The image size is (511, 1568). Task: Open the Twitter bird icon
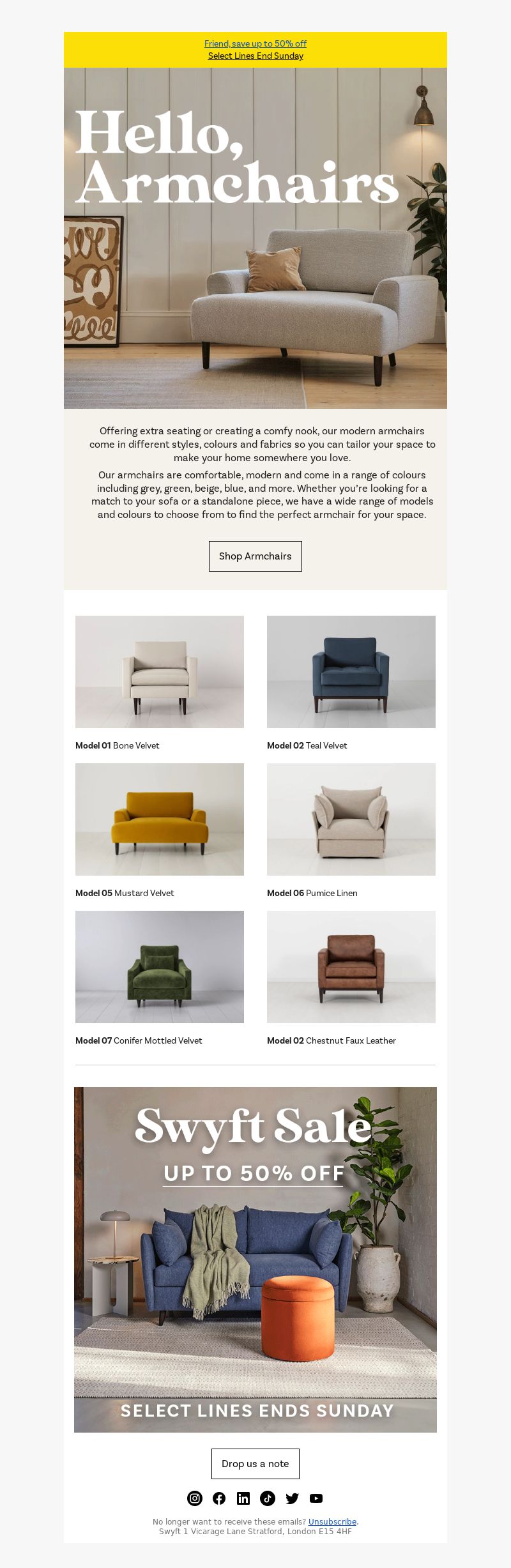[292, 1498]
